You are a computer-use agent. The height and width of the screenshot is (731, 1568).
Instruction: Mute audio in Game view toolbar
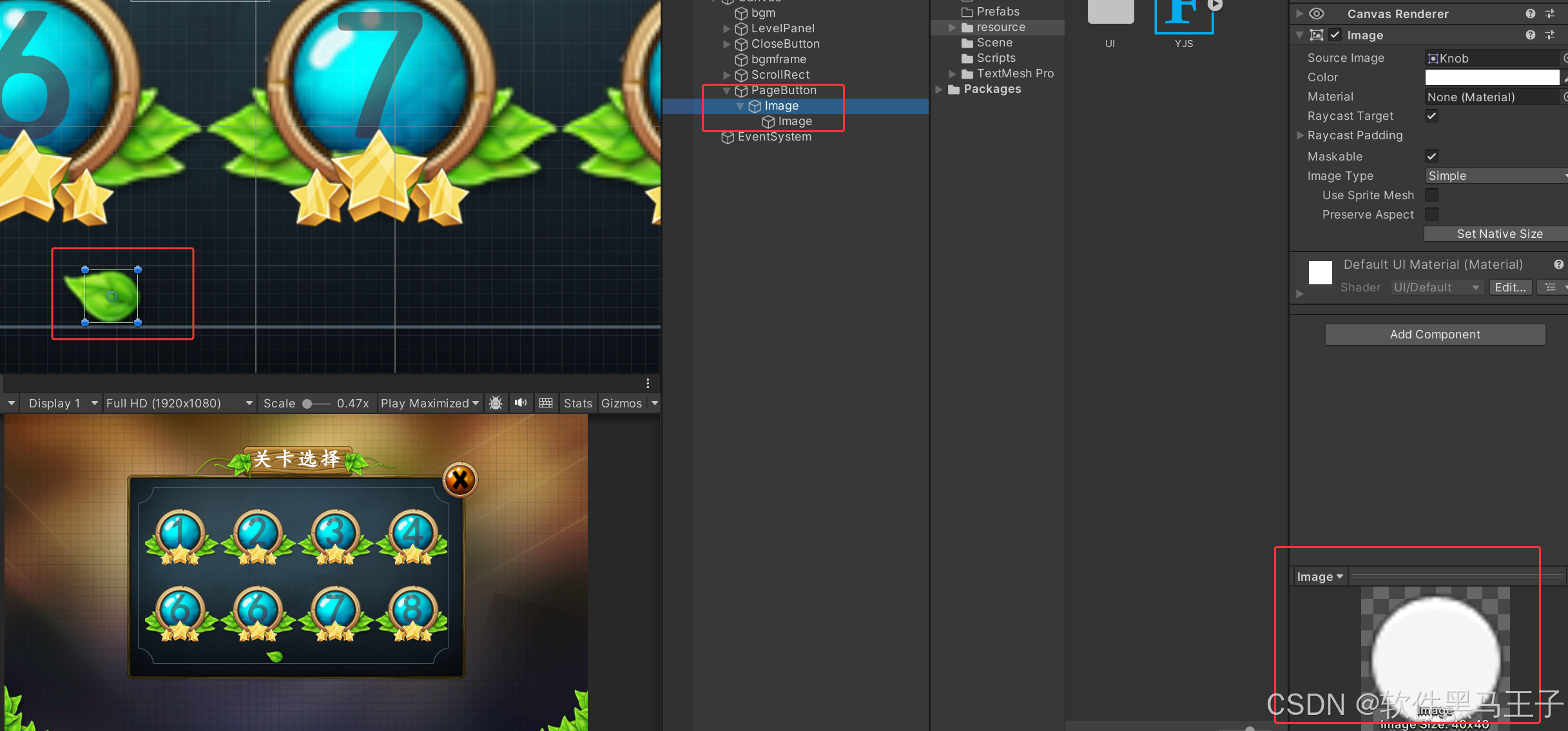[x=521, y=403]
